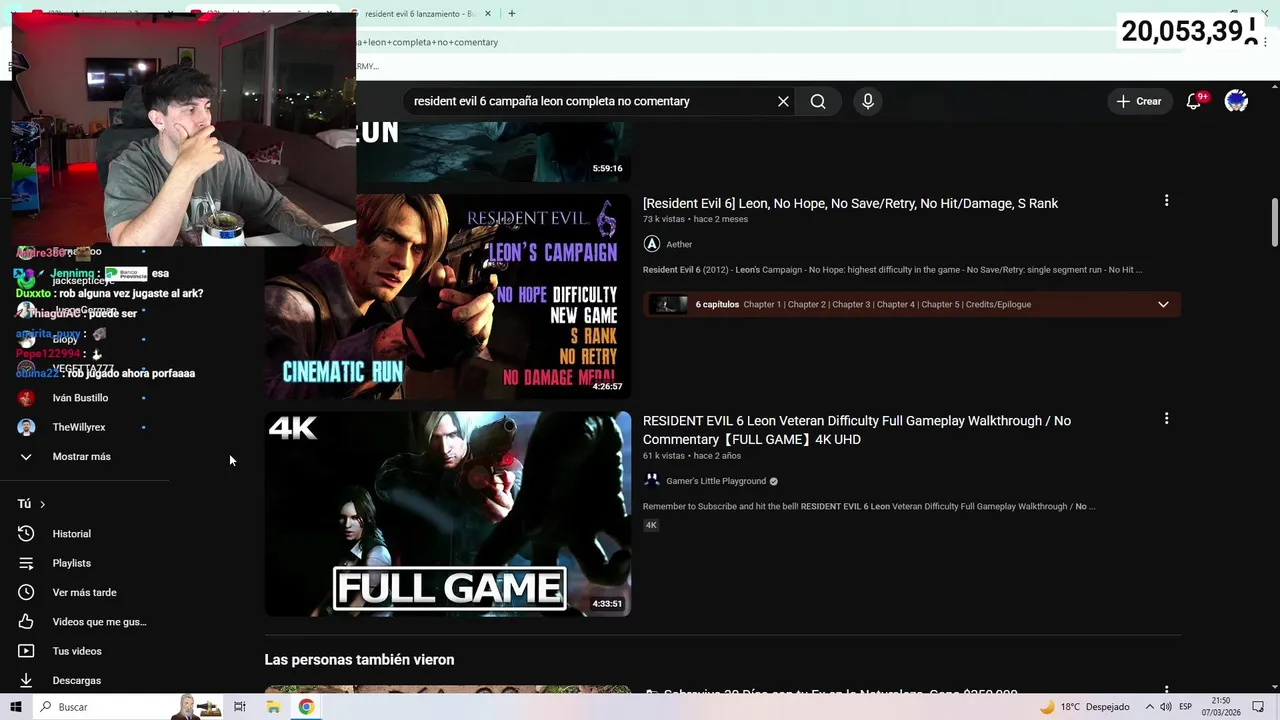Start voice search with the microphone icon
This screenshot has height=720, width=1280.
pyautogui.click(x=868, y=101)
